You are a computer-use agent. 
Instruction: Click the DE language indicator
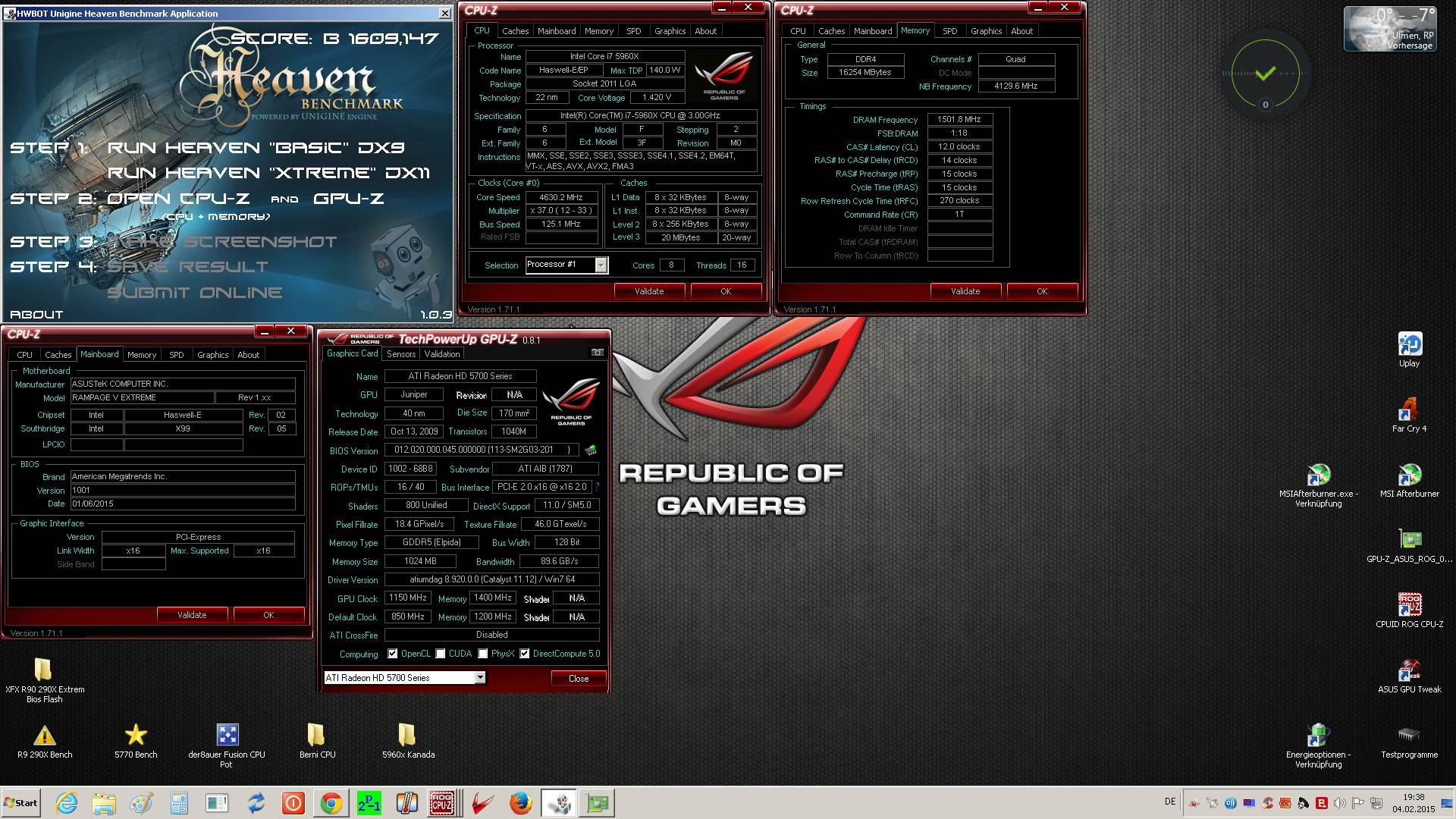(x=1169, y=802)
